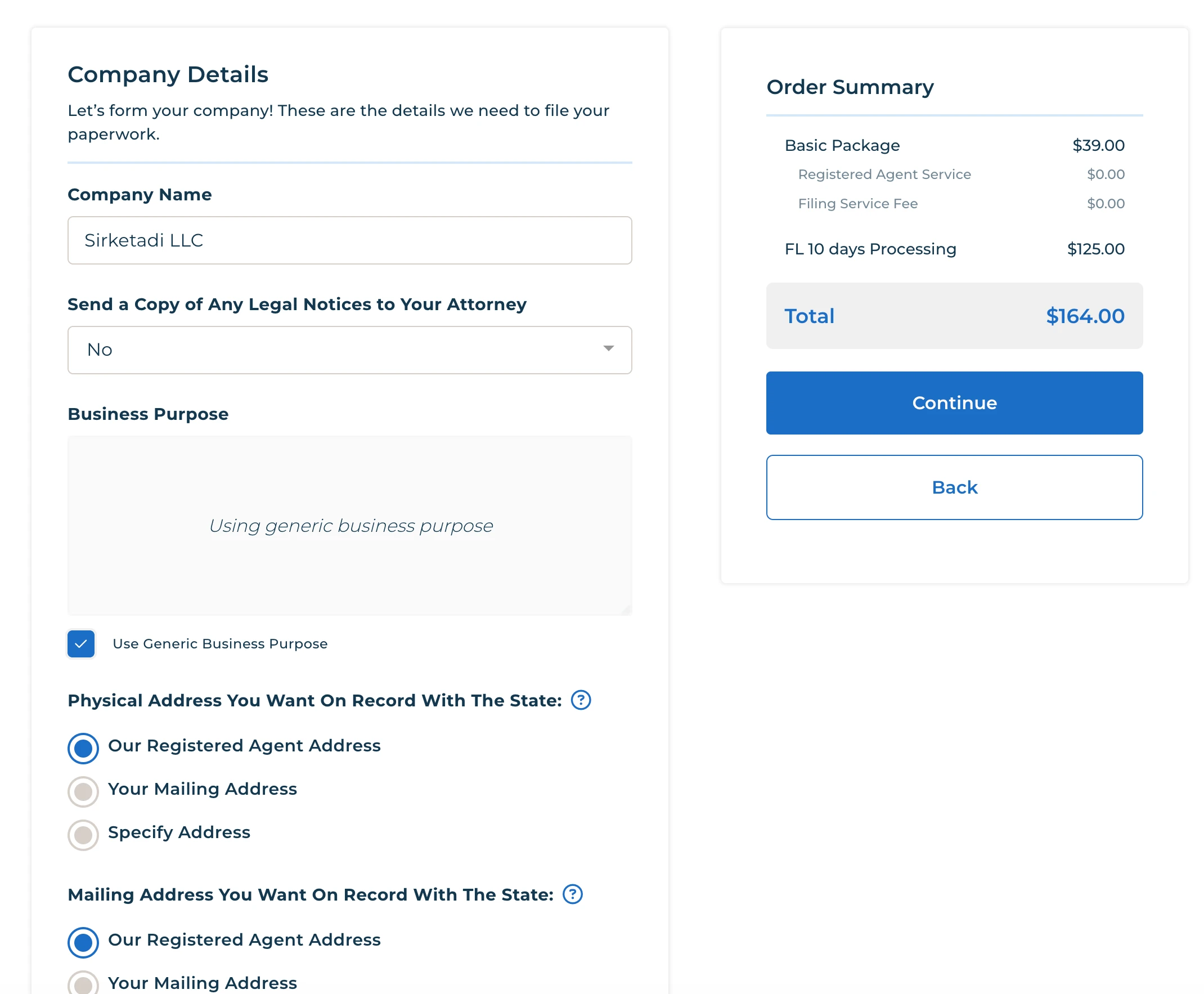Select Our Registered Agent Address for mailing address
The image size is (1204, 994).
point(83,942)
